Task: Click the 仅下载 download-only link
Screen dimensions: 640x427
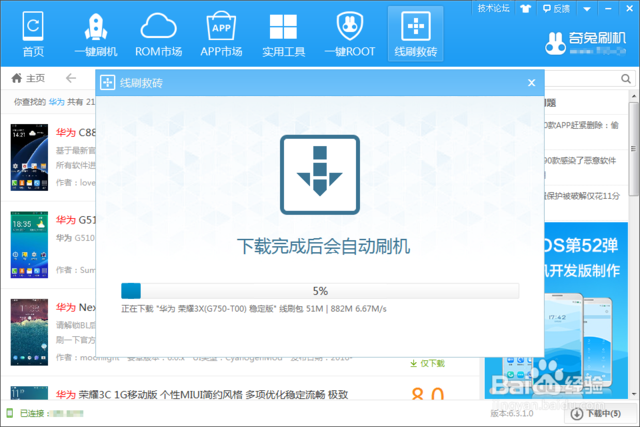Action: (x=427, y=363)
